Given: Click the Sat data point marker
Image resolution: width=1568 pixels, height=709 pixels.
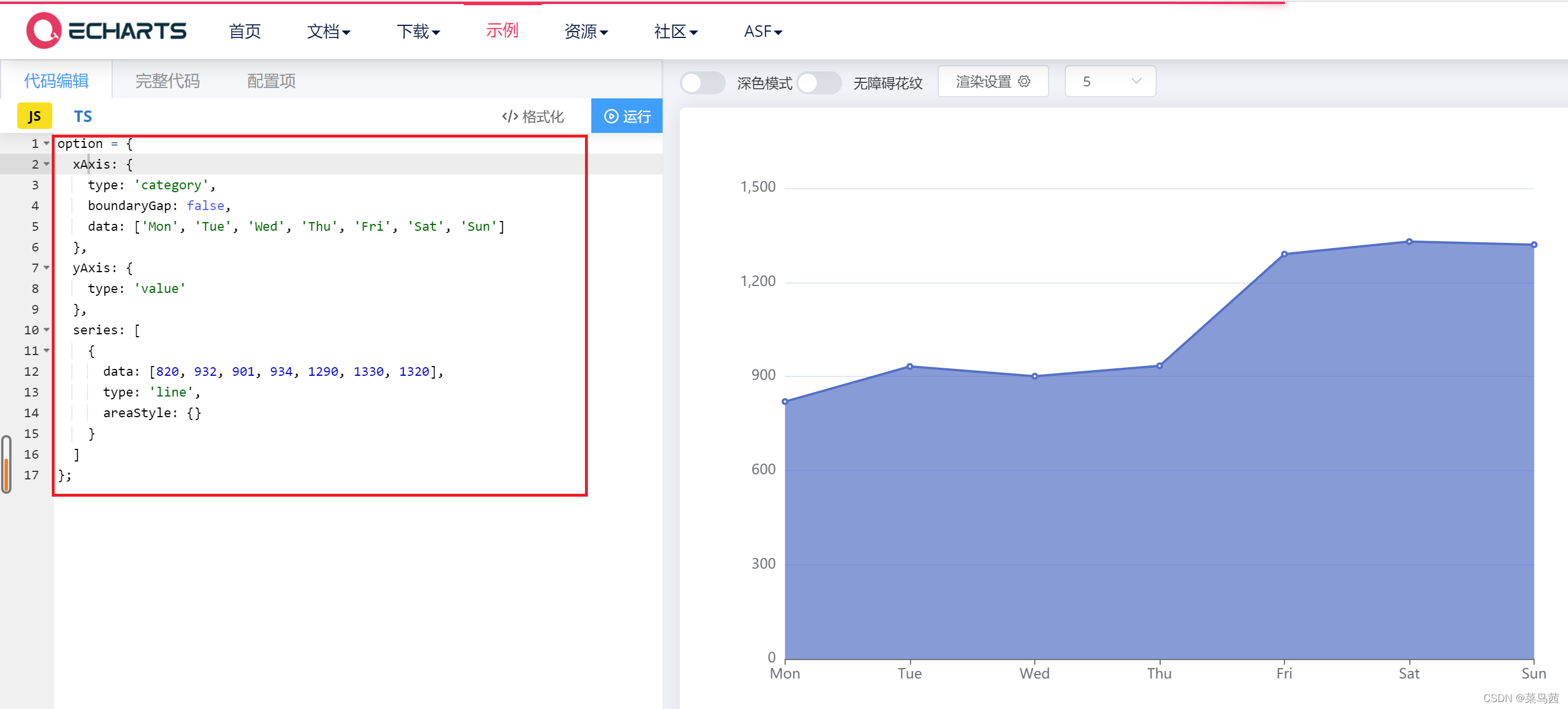Looking at the screenshot, I should click(1409, 242).
